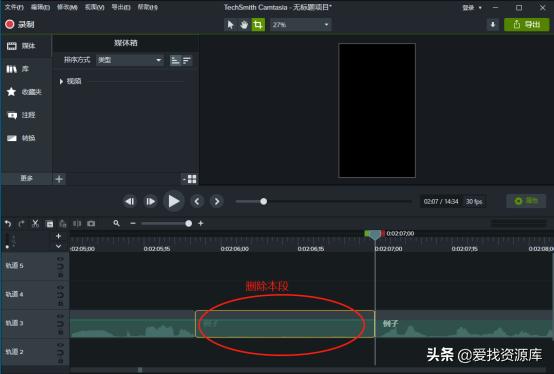
Task: Open the Transitions (转场) tab
Action: (26, 138)
